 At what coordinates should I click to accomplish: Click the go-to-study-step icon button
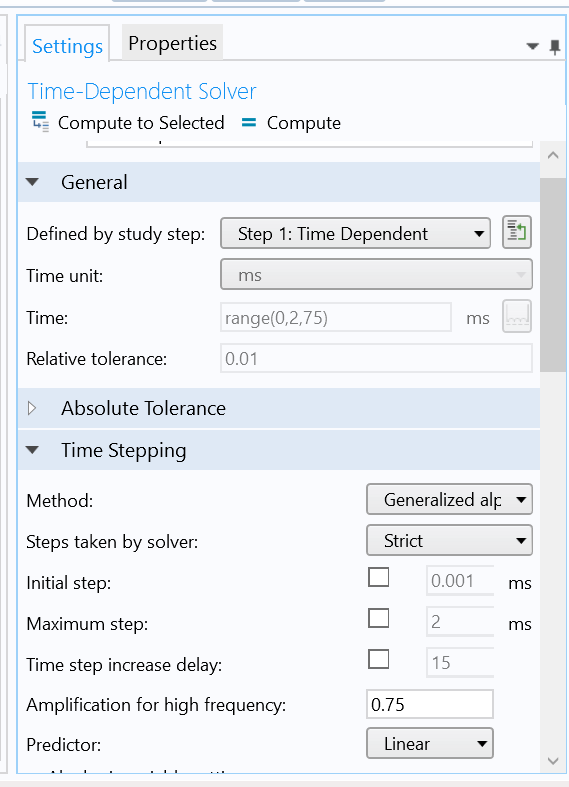[x=517, y=232]
